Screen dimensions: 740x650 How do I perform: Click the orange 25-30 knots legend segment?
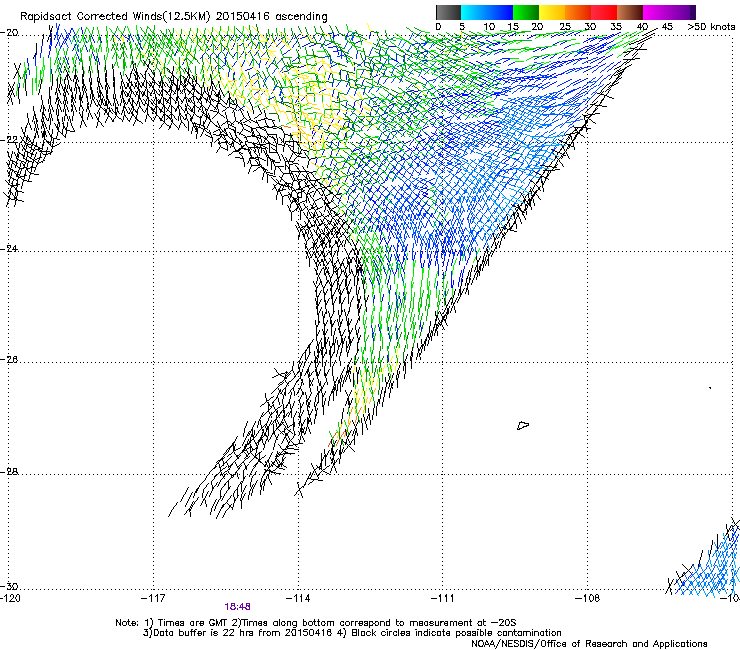pyautogui.click(x=578, y=12)
